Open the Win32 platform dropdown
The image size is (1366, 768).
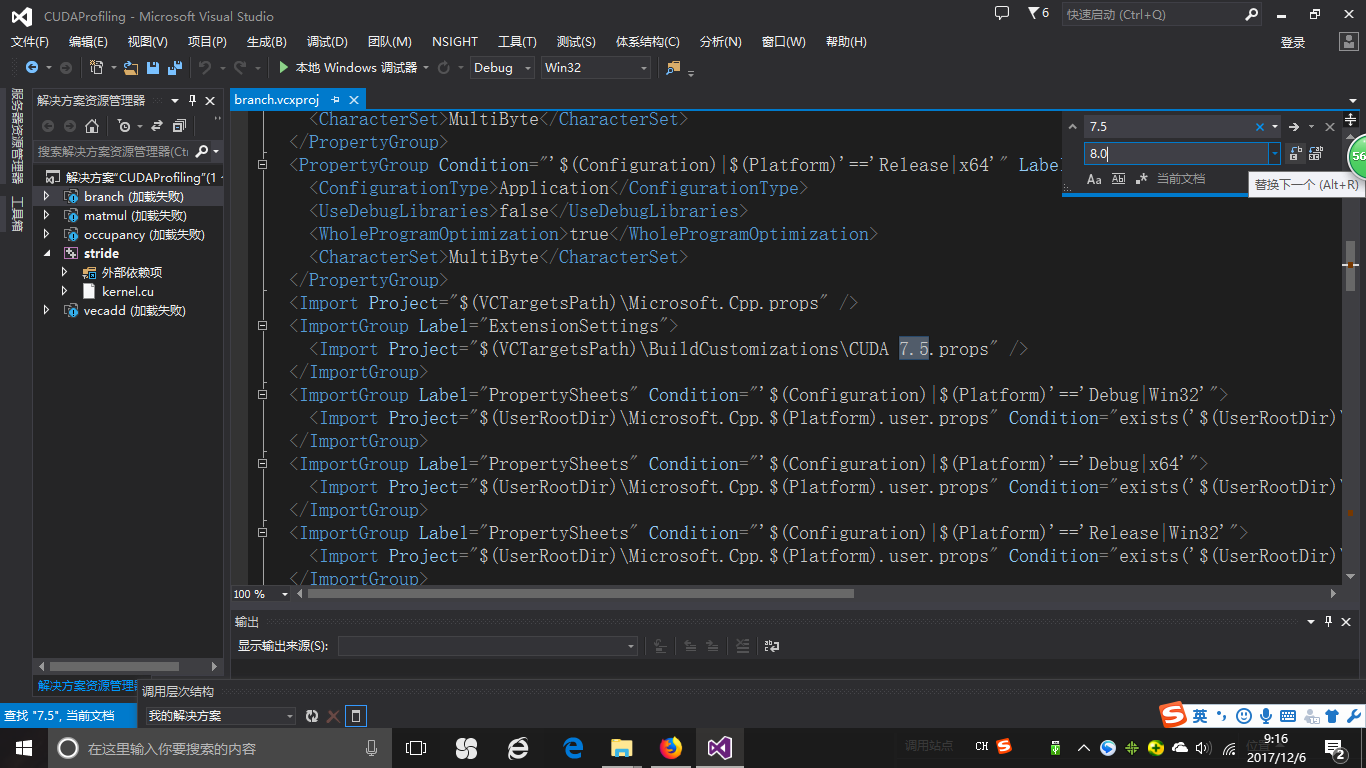click(595, 68)
